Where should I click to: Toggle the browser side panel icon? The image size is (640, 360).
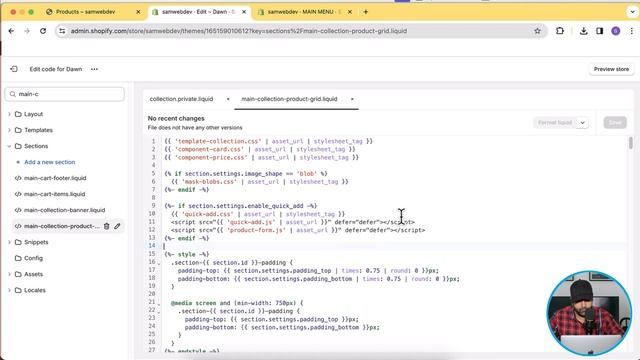[x=600, y=31]
